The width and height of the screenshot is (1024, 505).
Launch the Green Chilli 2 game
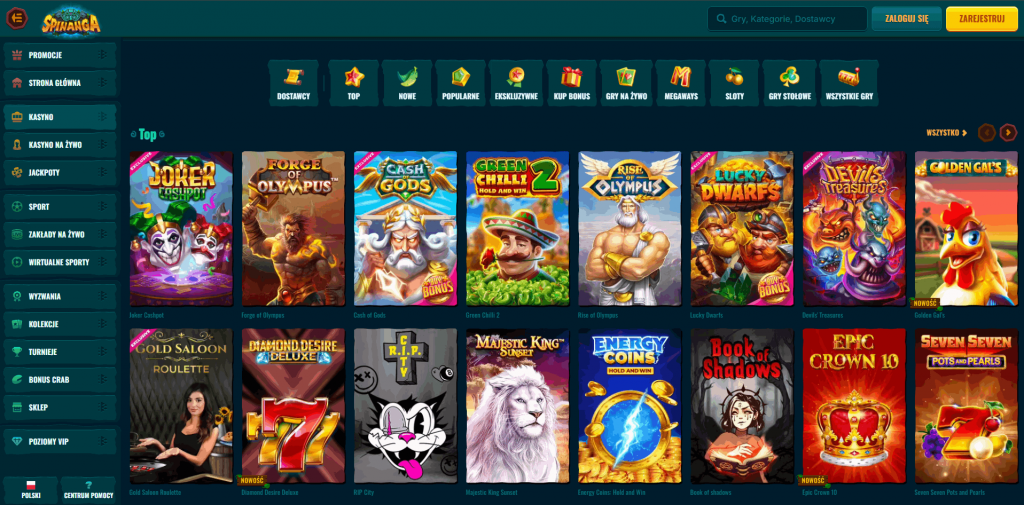tap(517, 229)
